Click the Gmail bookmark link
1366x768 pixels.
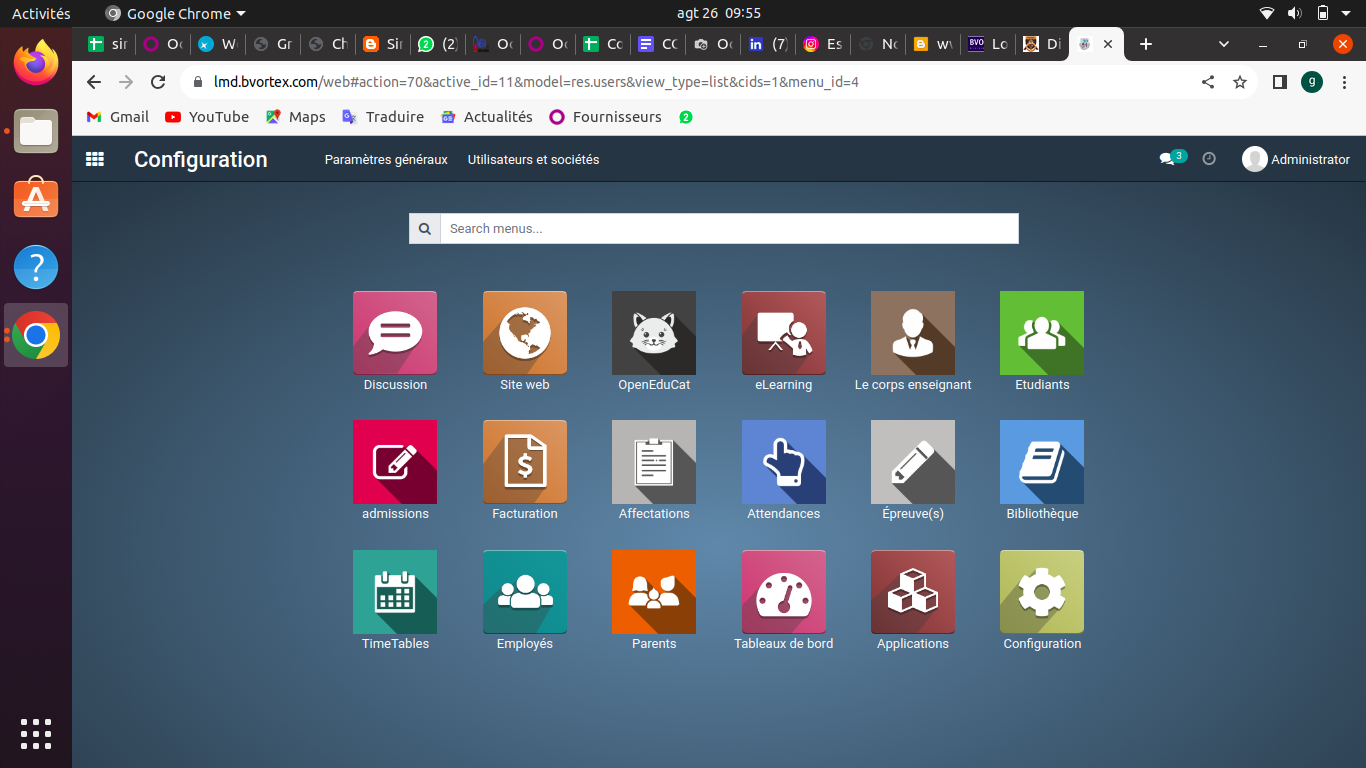(118, 117)
